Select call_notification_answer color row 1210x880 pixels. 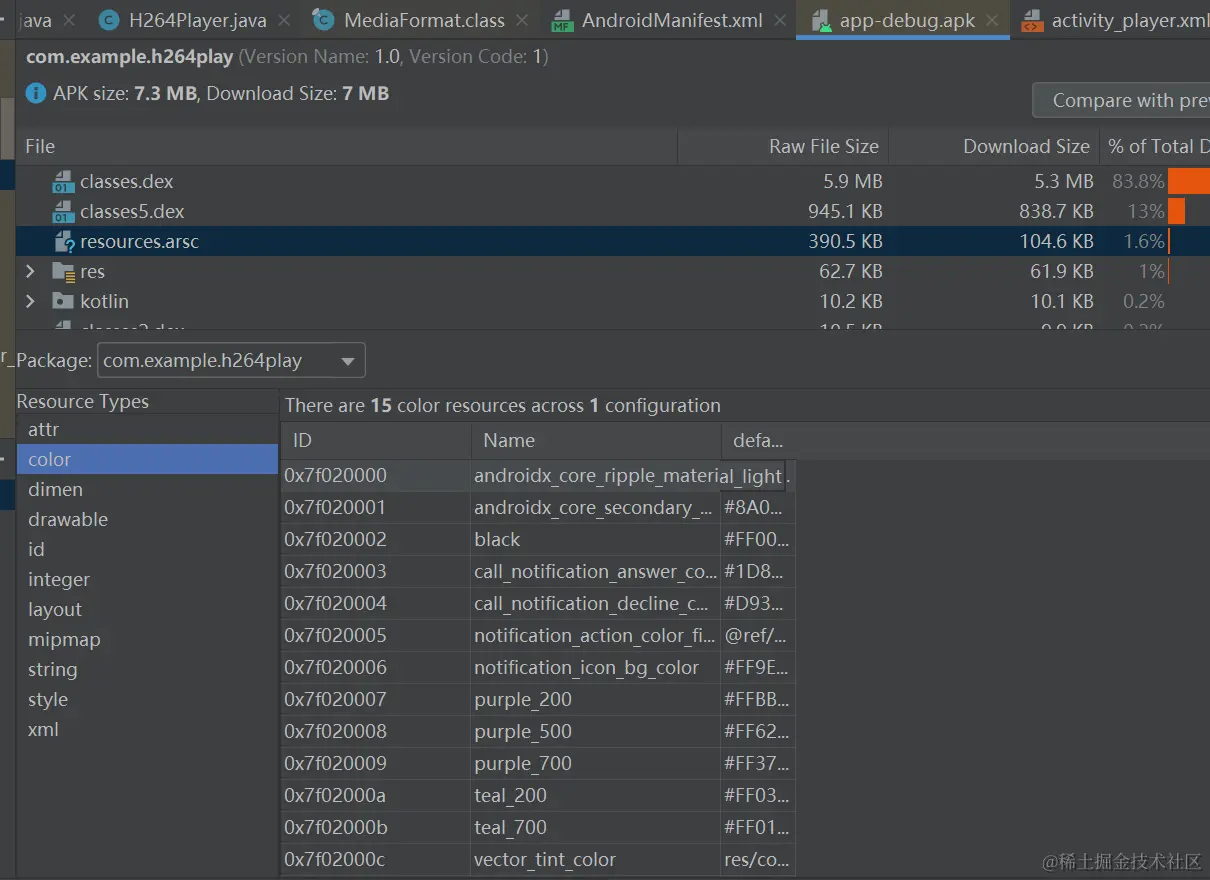pos(538,572)
